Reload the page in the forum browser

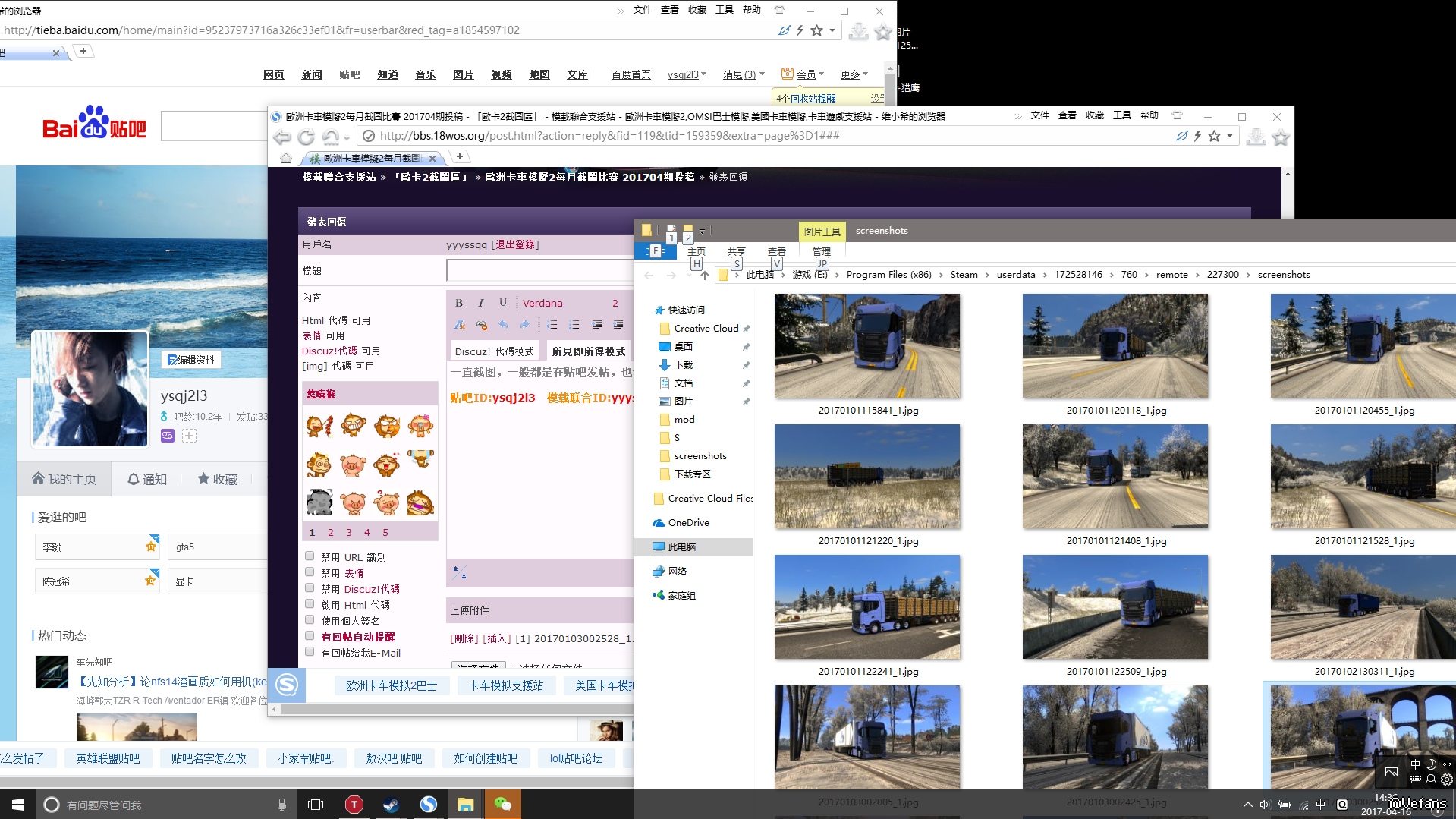click(306, 137)
